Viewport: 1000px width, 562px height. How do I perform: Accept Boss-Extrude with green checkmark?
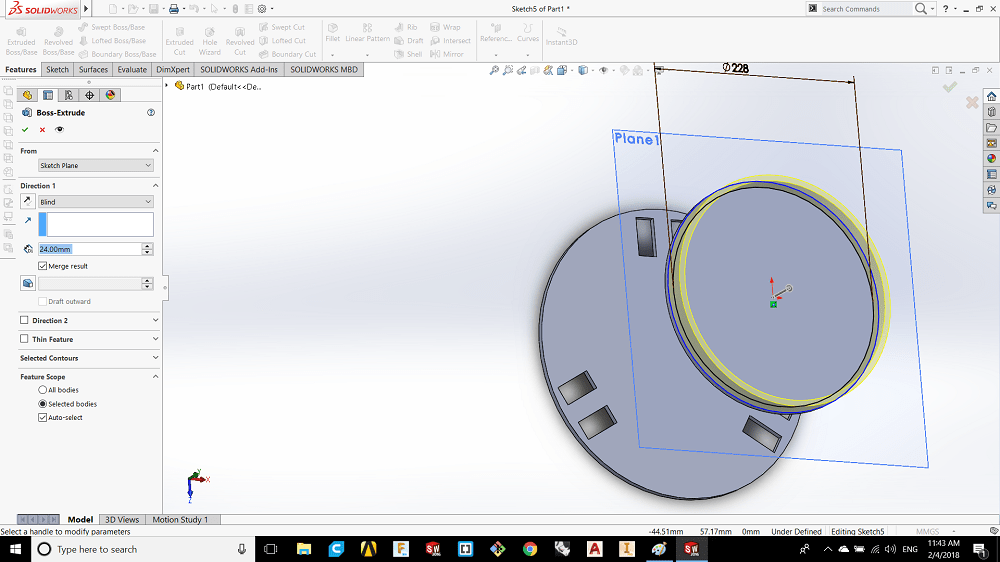tap(25, 129)
